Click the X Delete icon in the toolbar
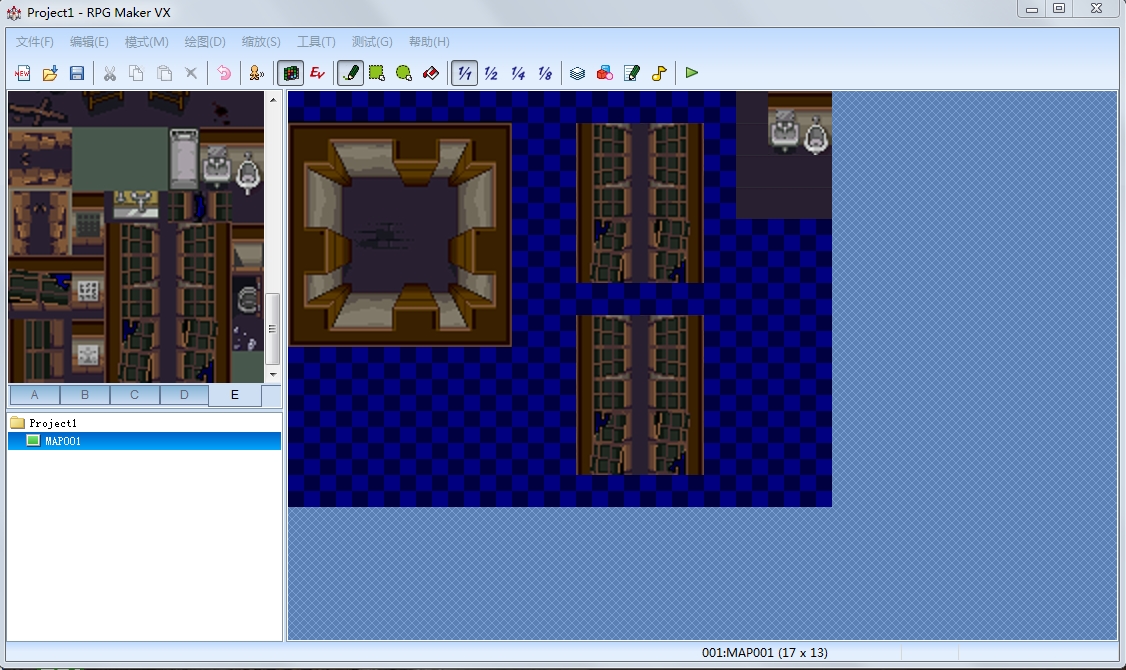1126x670 pixels. pos(191,73)
